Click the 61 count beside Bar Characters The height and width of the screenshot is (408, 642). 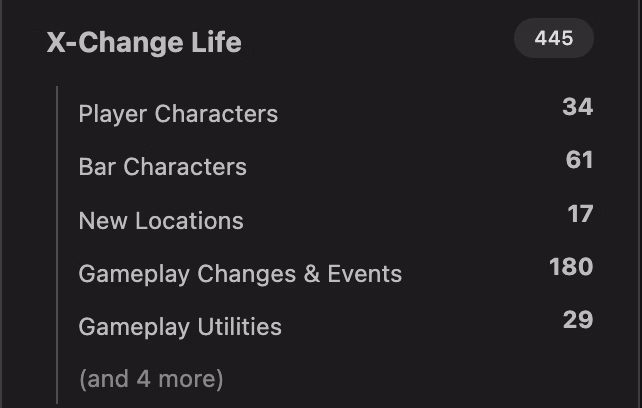579,160
